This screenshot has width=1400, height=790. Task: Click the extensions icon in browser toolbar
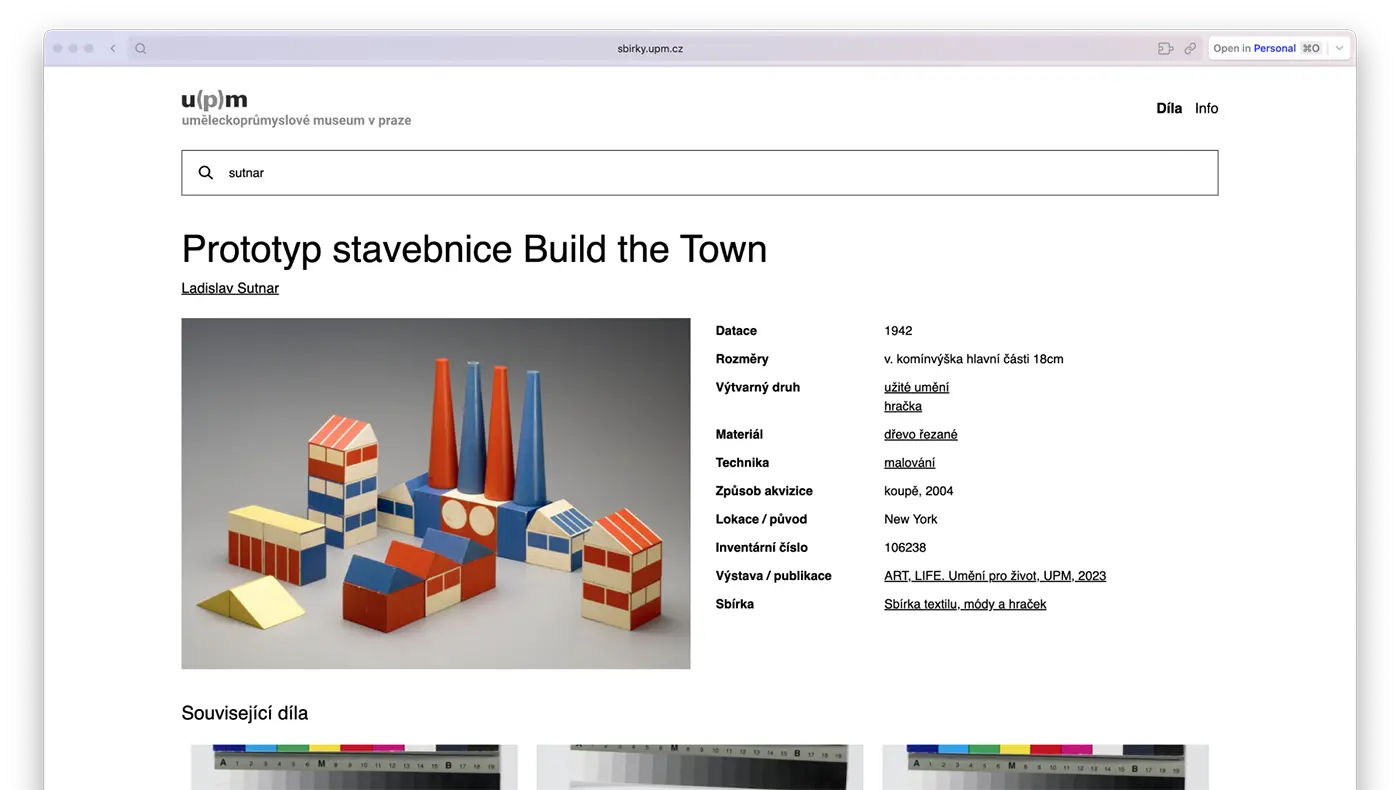(x=1165, y=48)
